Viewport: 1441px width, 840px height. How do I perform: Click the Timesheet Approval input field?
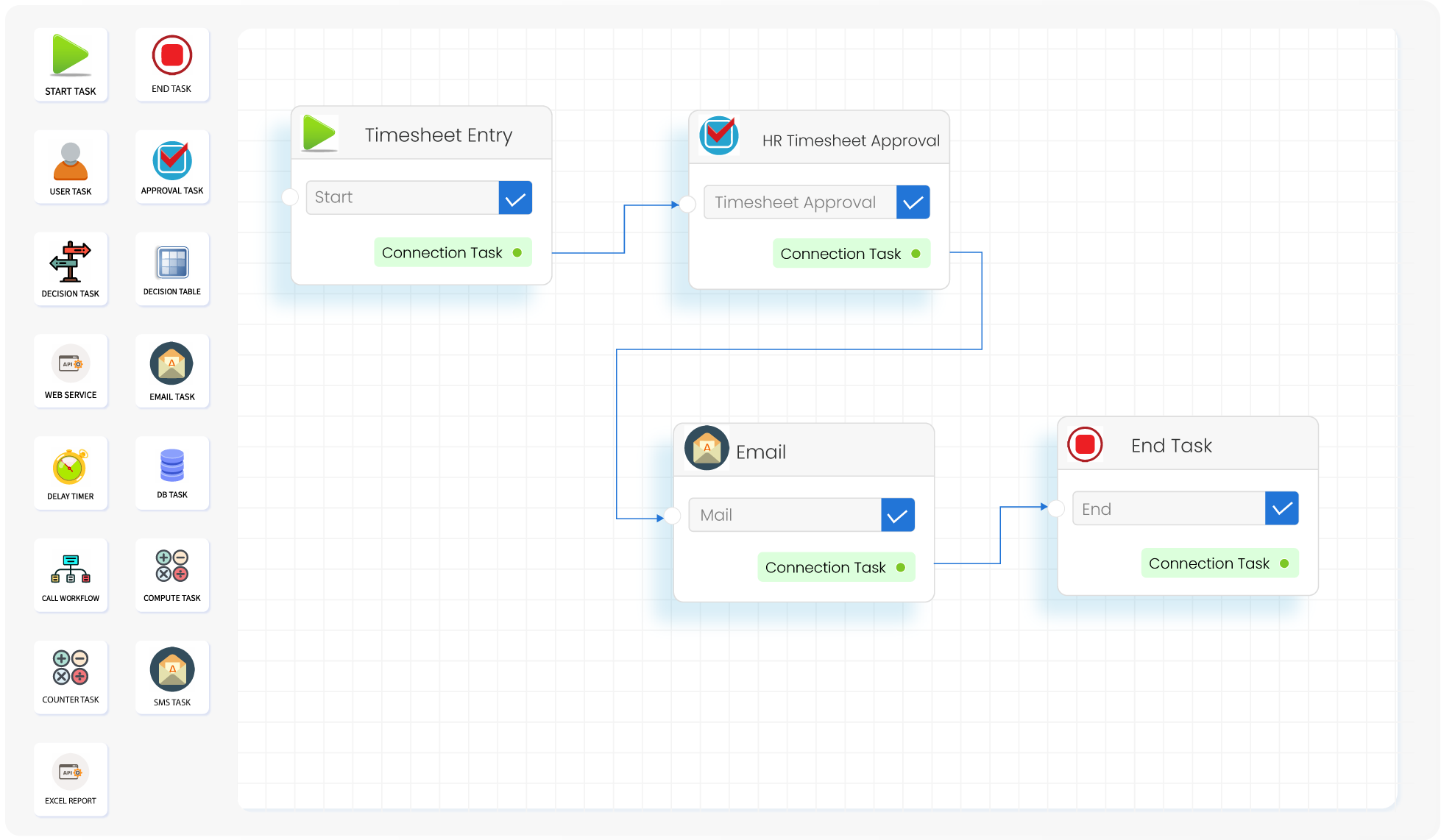click(x=800, y=202)
